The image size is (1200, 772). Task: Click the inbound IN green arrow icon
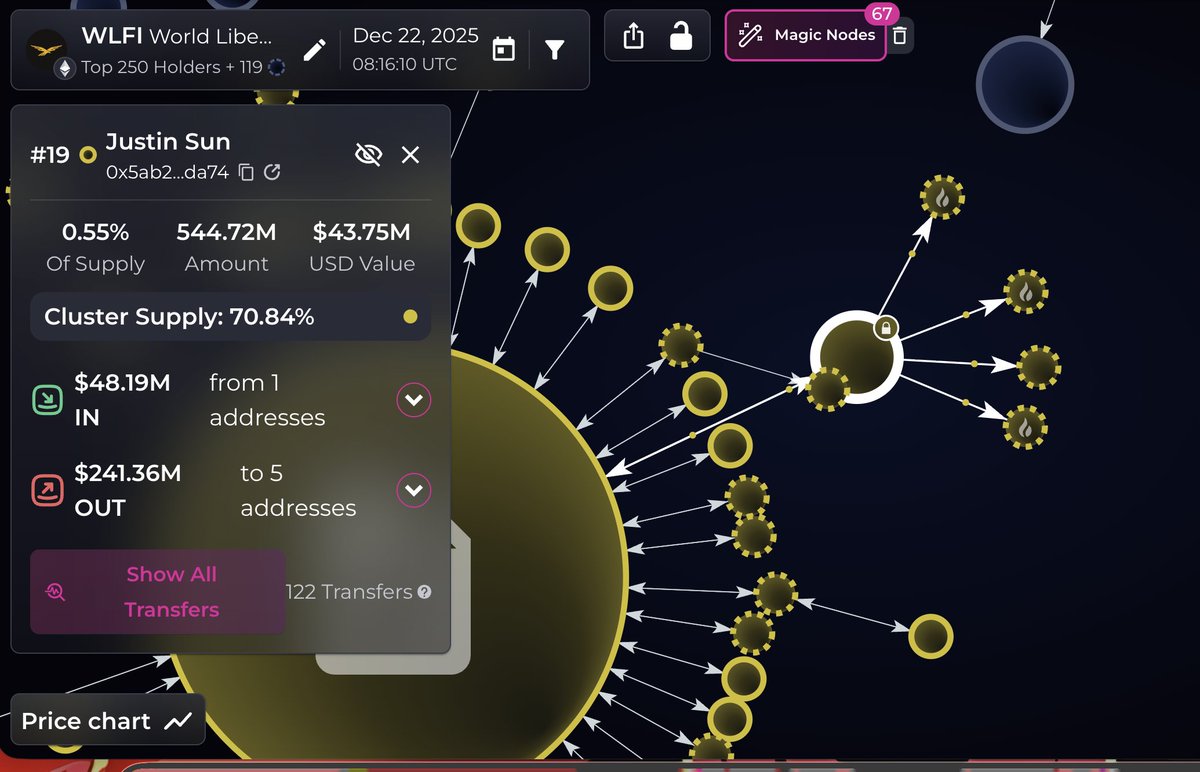47,400
